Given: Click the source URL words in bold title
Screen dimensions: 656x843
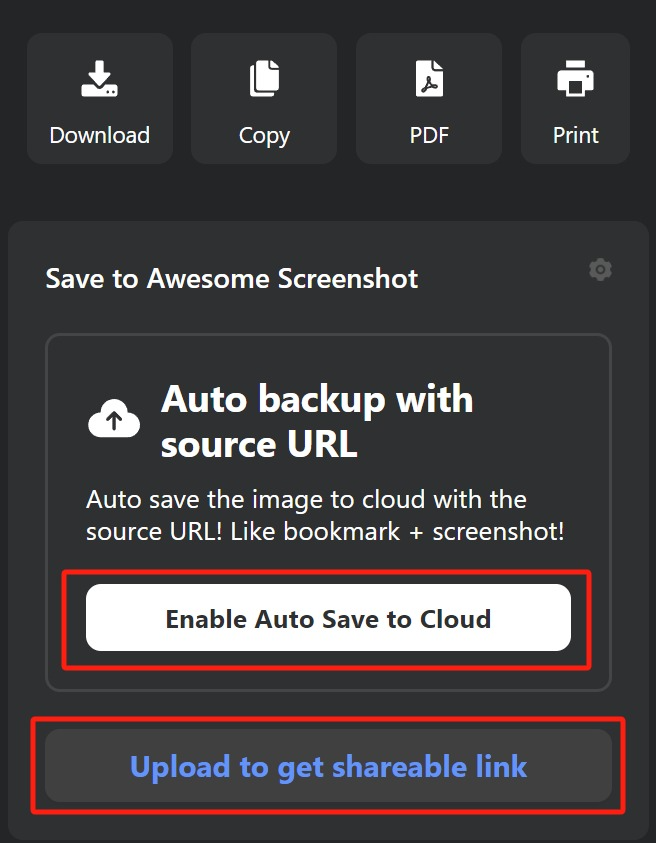Looking at the screenshot, I should tap(259, 445).
